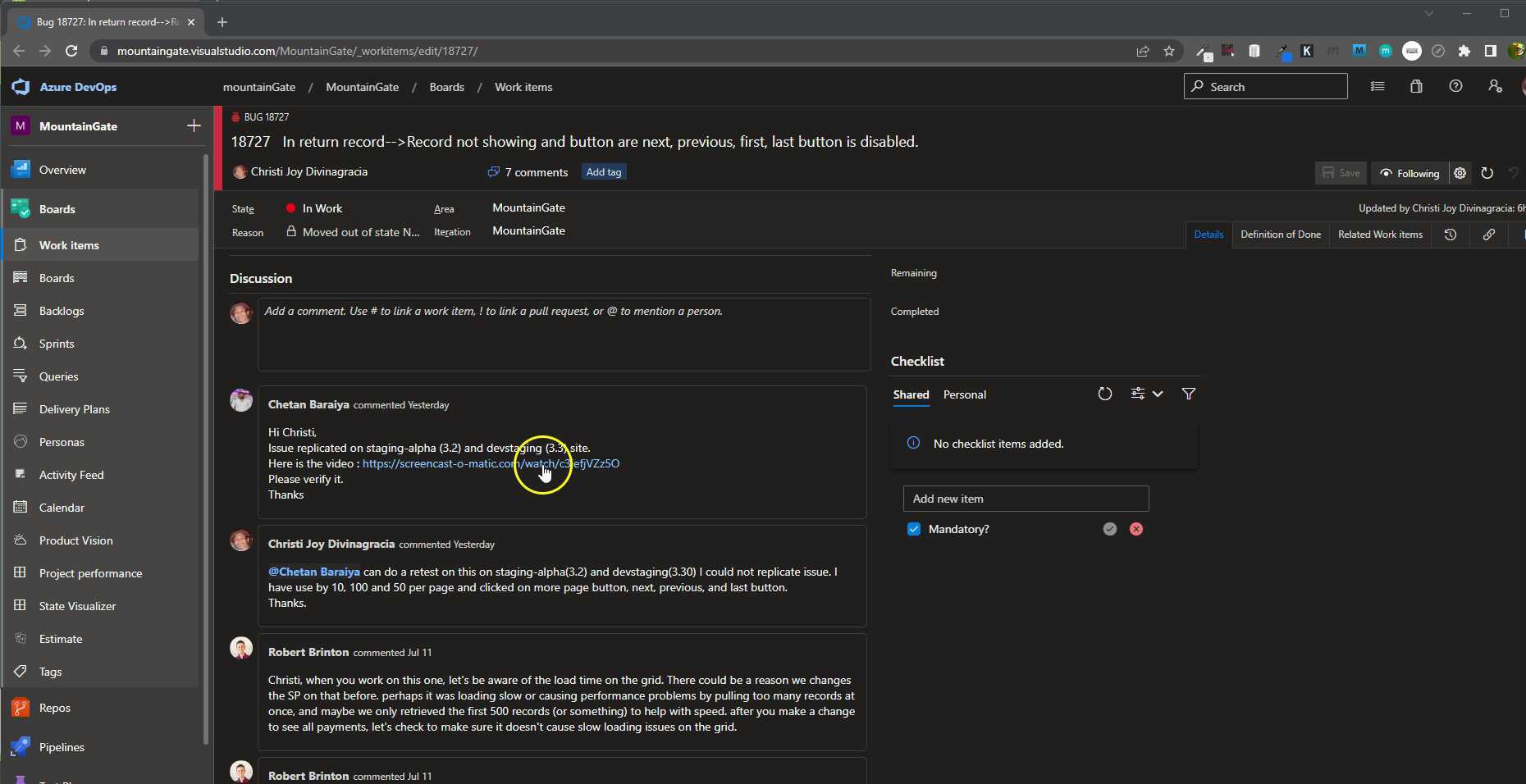
Task: Open the Marketplace shopping bag icon
Action: [1416, 86]
